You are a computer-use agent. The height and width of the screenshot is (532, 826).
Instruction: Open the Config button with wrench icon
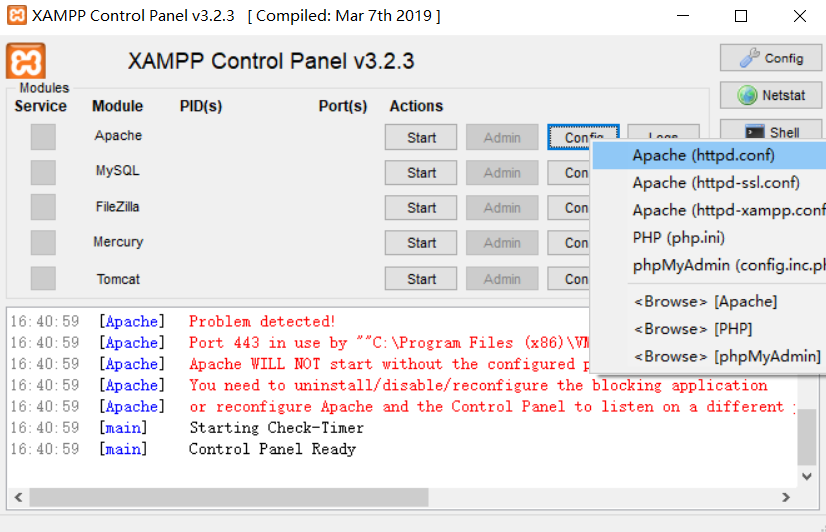[x=771, y=58]
